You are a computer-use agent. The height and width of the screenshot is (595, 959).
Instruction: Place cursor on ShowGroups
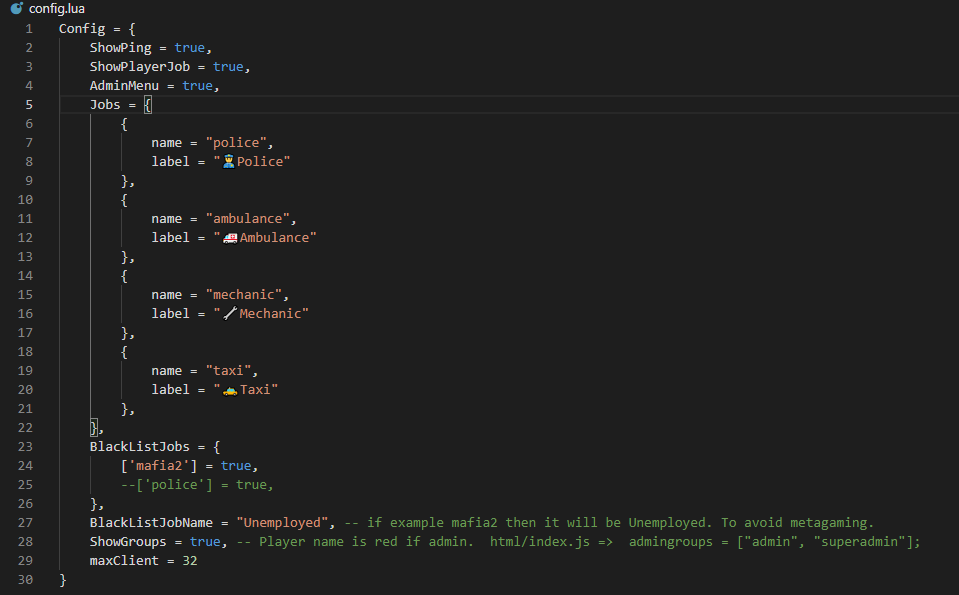128,542
